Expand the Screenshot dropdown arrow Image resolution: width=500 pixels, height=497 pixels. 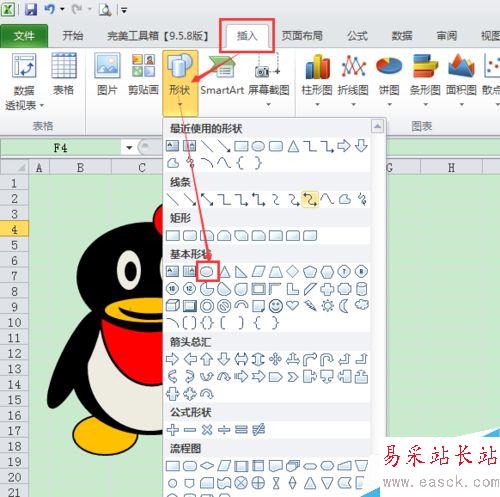point(268,104)
